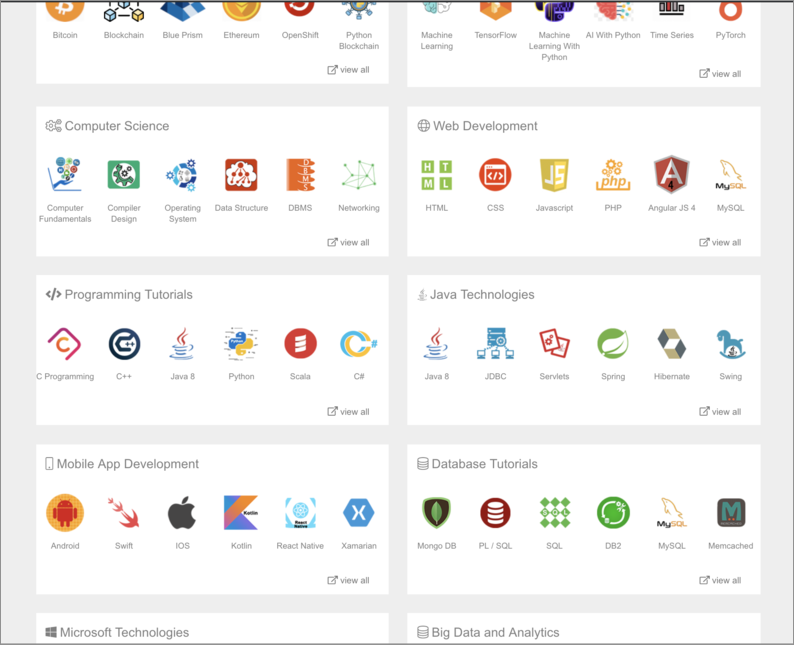The image size is (794, 645).
Task: Open the Scala tutorial icon
Action: point(300,344)
